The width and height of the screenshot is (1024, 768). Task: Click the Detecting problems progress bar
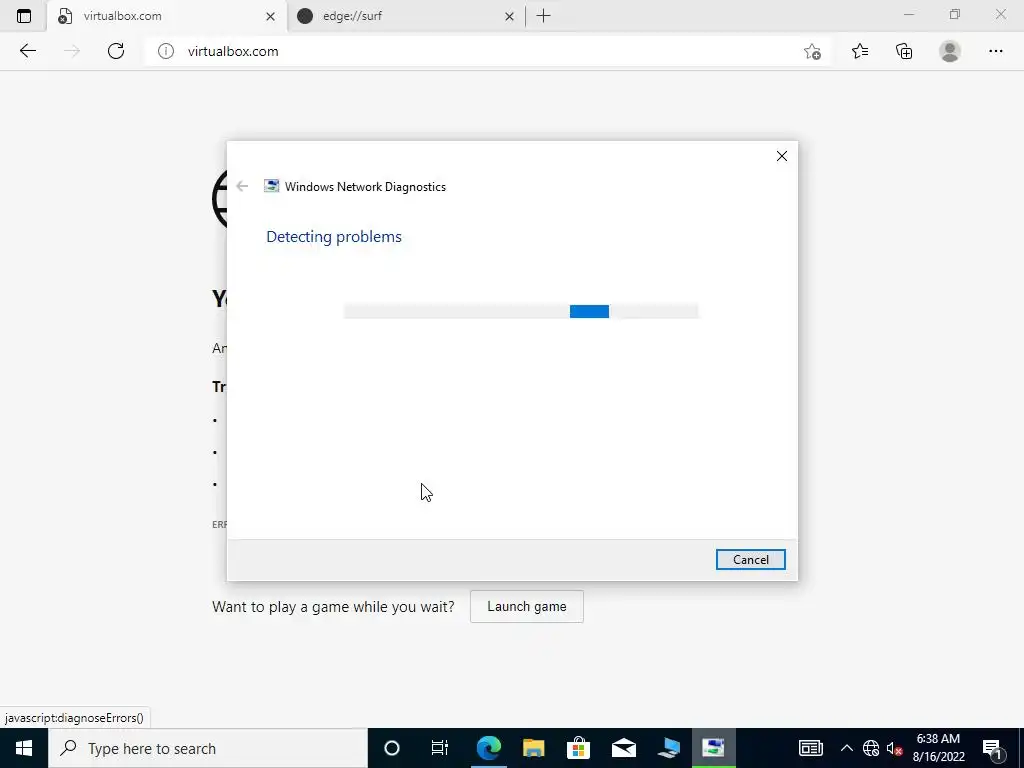coord(520,312)
